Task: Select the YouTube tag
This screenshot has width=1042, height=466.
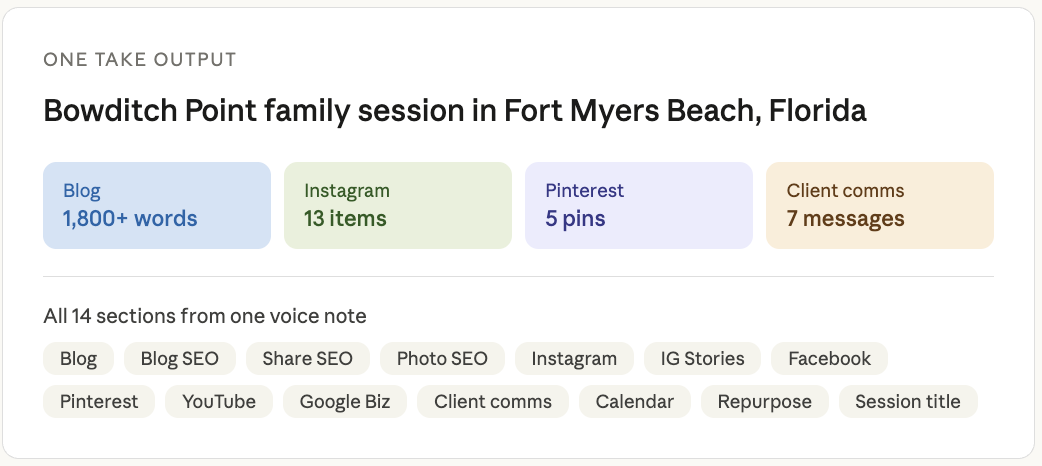Action: pos(219,402)
